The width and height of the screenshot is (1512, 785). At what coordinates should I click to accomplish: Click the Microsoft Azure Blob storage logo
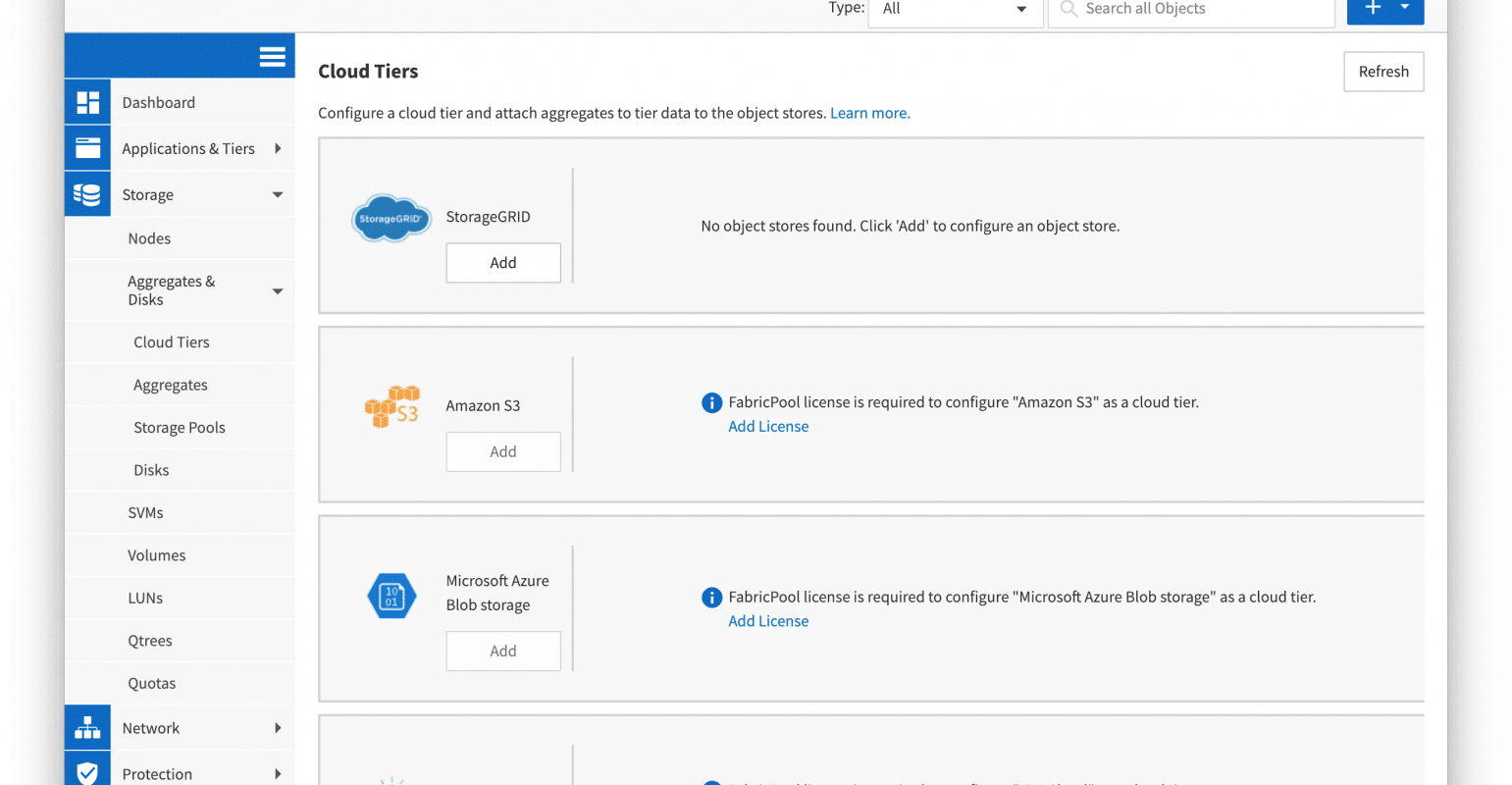[391, 596]
